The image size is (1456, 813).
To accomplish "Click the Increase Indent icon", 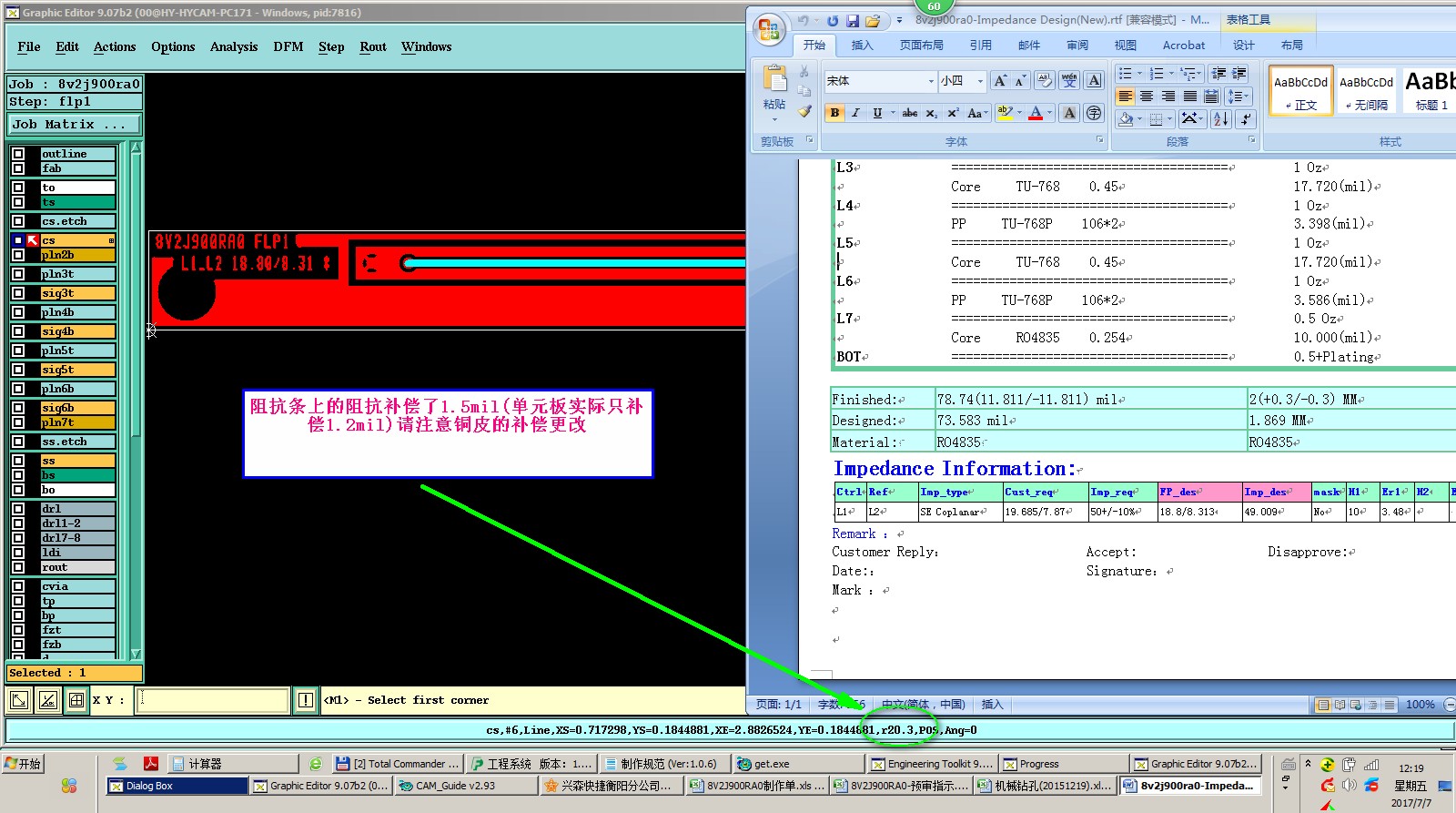I will point(1239,73).
